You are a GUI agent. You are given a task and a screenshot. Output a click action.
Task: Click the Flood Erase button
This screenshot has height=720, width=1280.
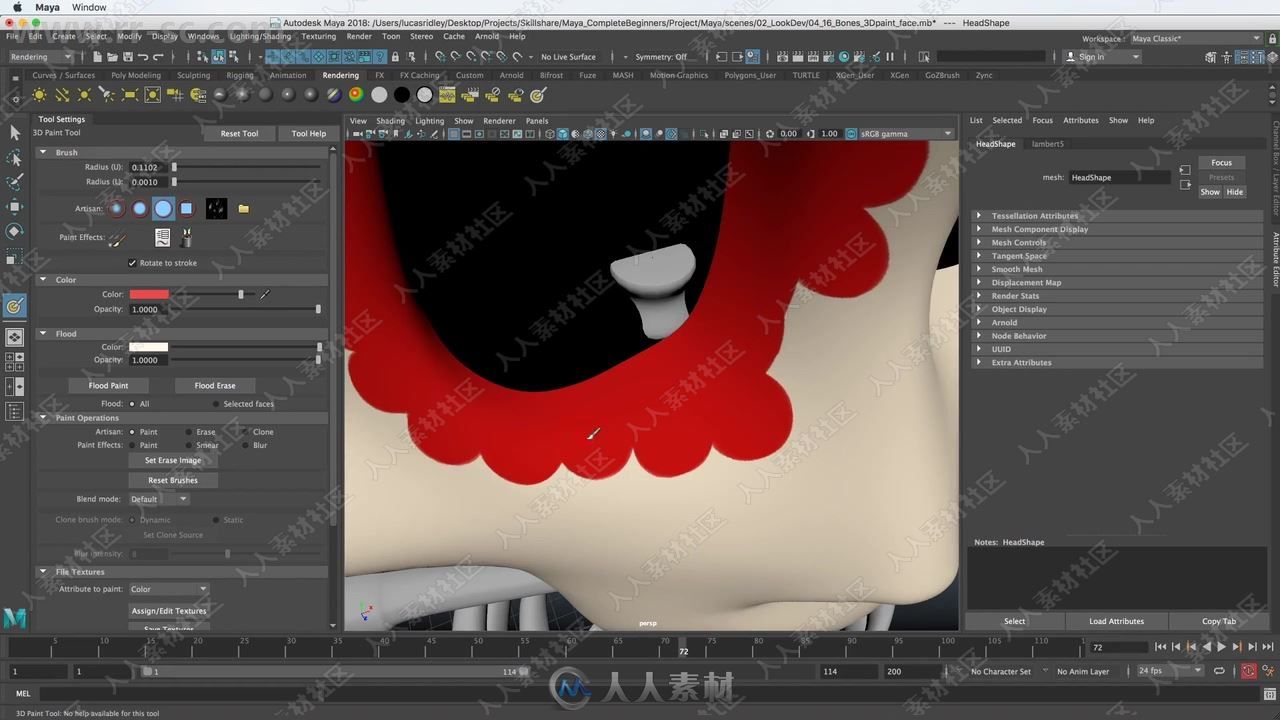215,385
